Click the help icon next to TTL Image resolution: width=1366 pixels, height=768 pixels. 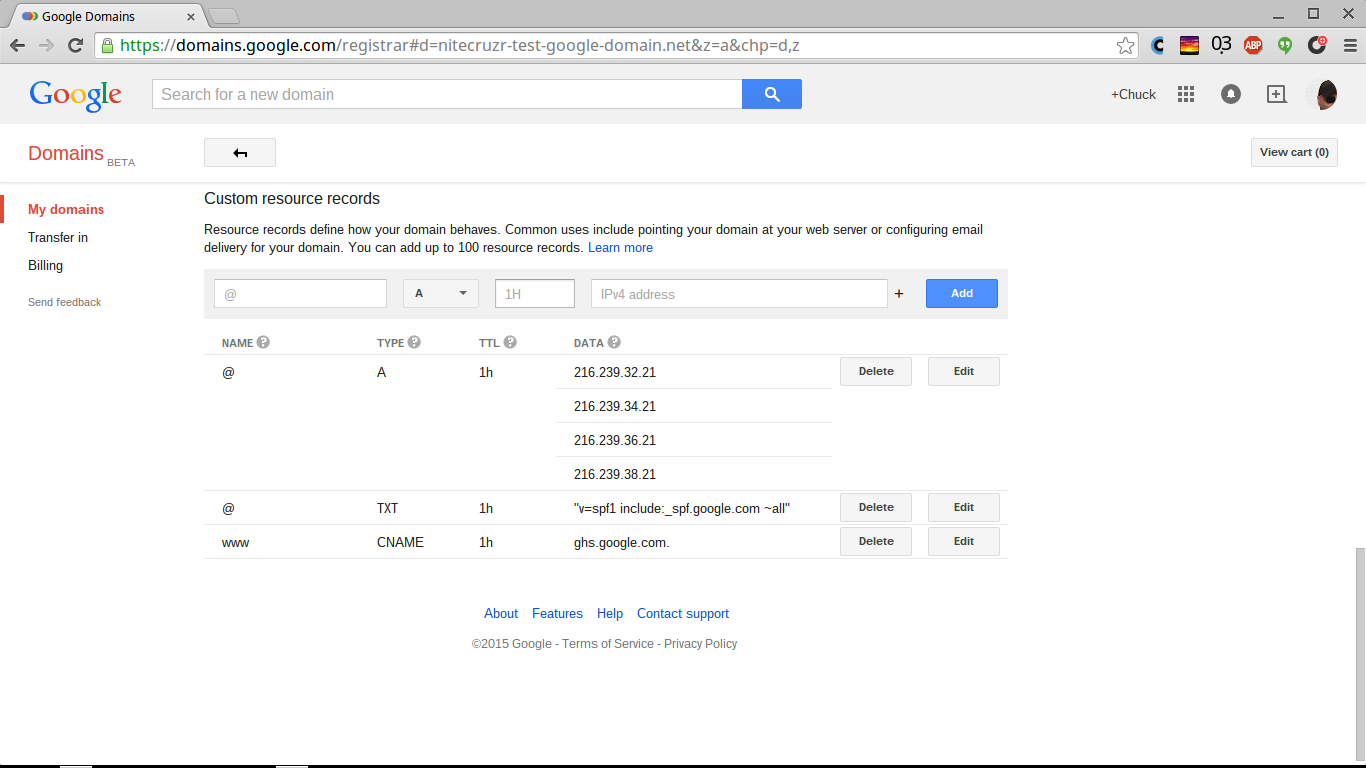pyautogui.click(x=510, y=342)
